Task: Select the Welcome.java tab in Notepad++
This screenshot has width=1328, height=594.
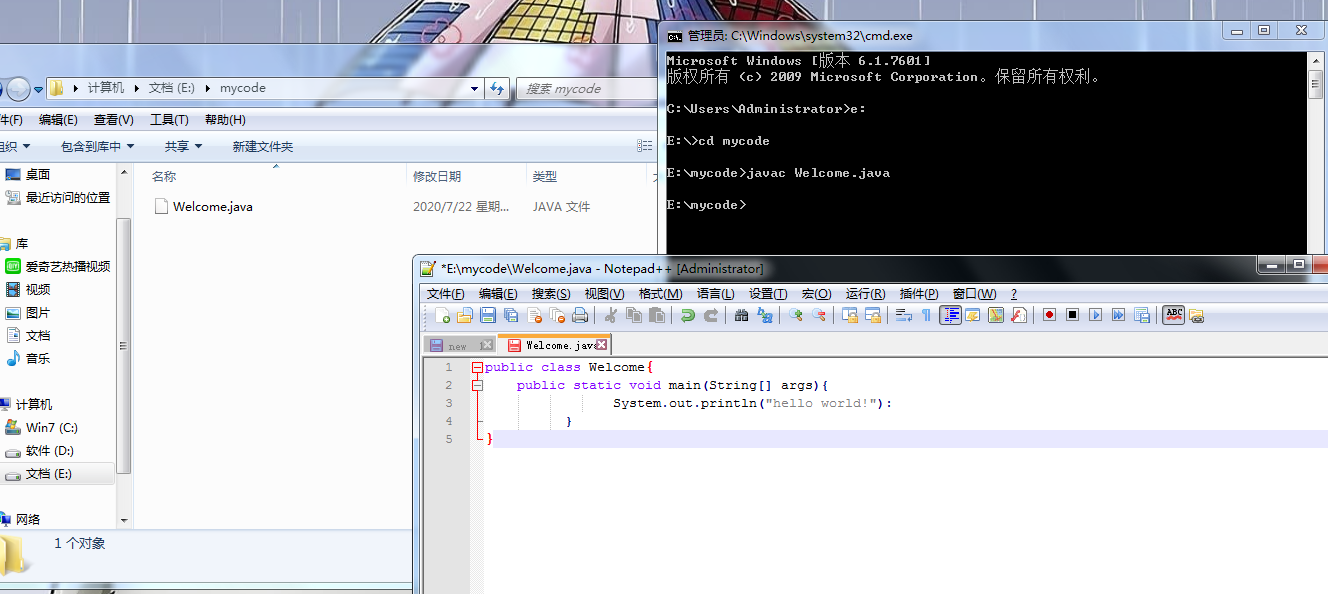Action: [x=554, y=345]
